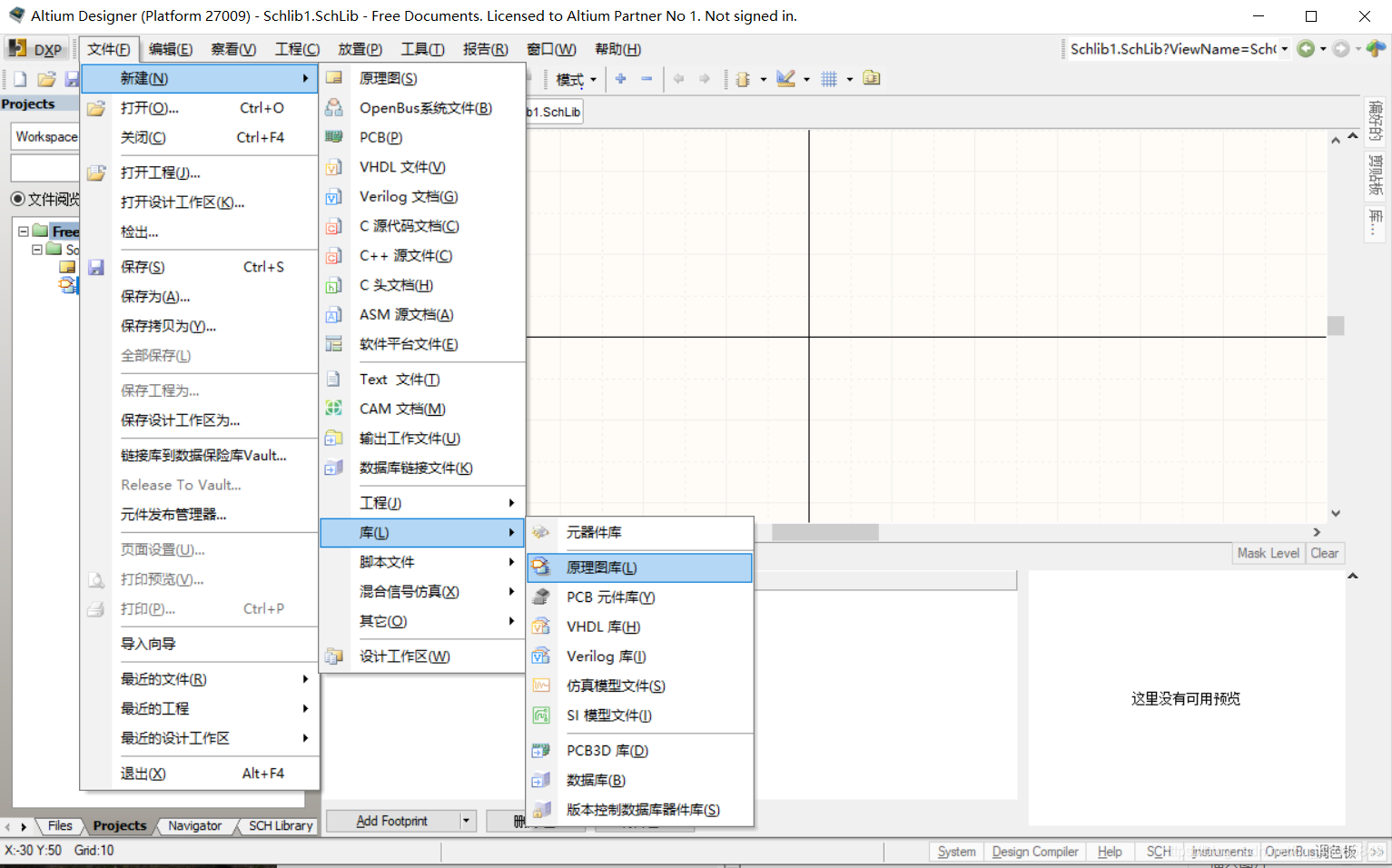Click the C 源代码文档 icon
Screen dimensions: 1392x868
click(334, 226)
